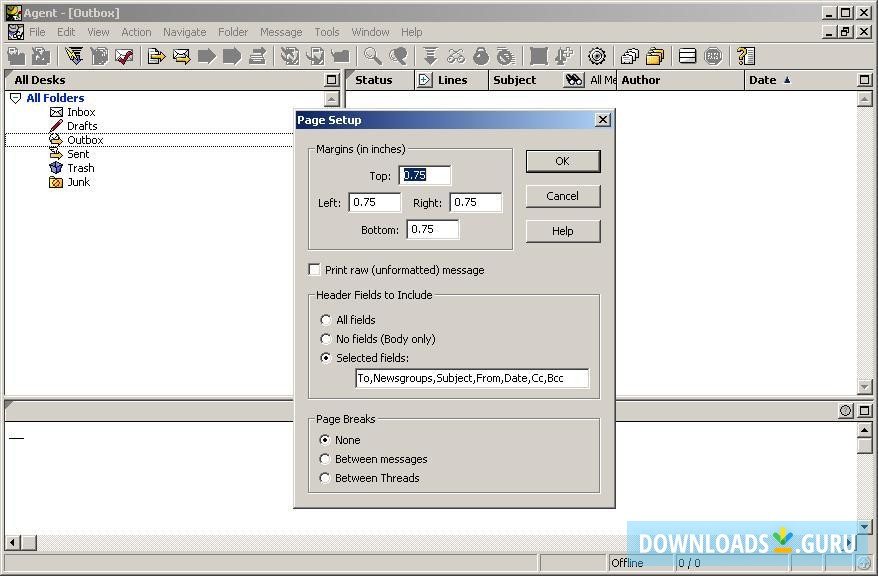Enable Print raw (unformatted) message checkbox
Viewport: 878px width, 576px height.
tap(315, 270)
